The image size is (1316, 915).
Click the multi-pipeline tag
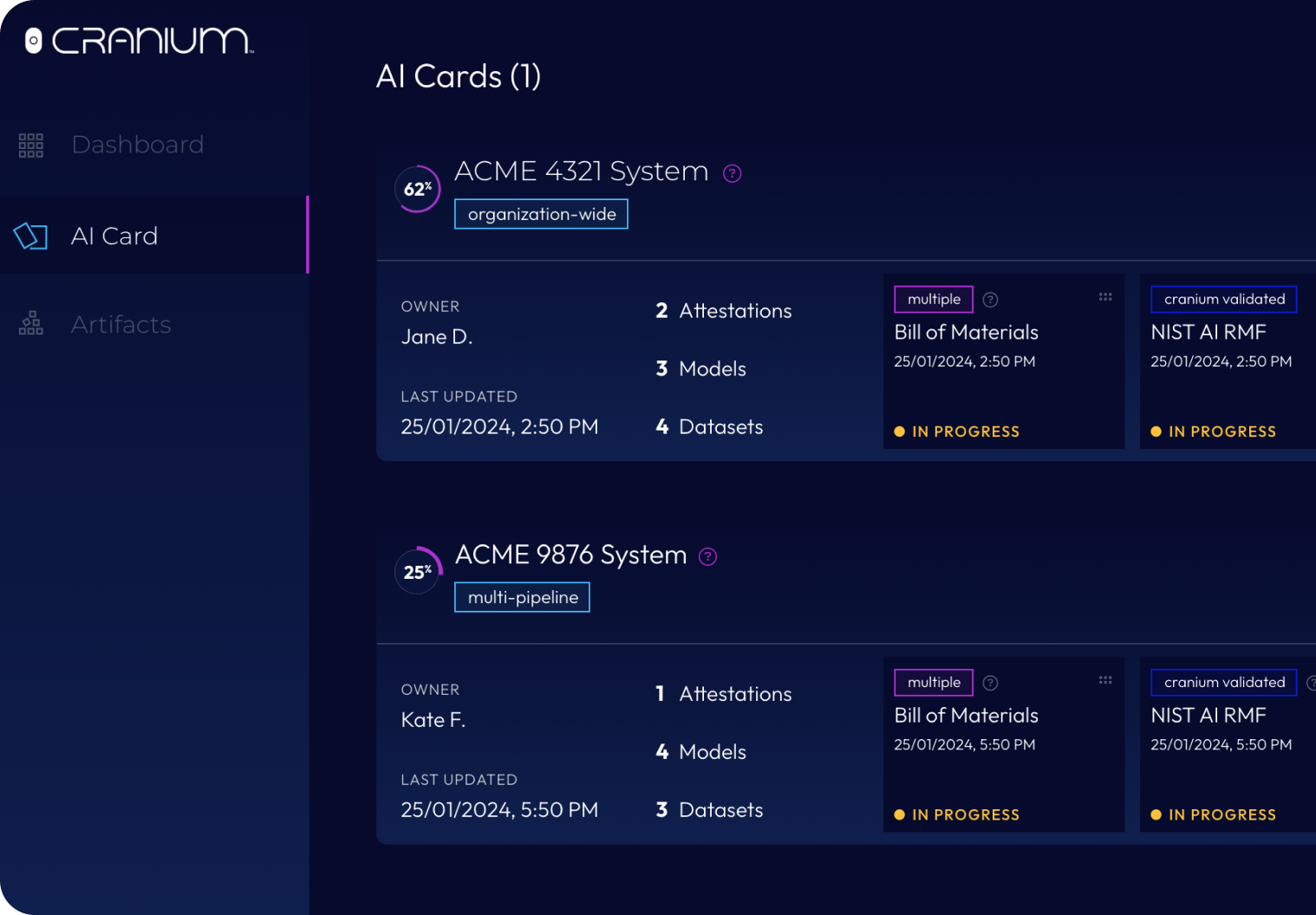pos(522,597)
